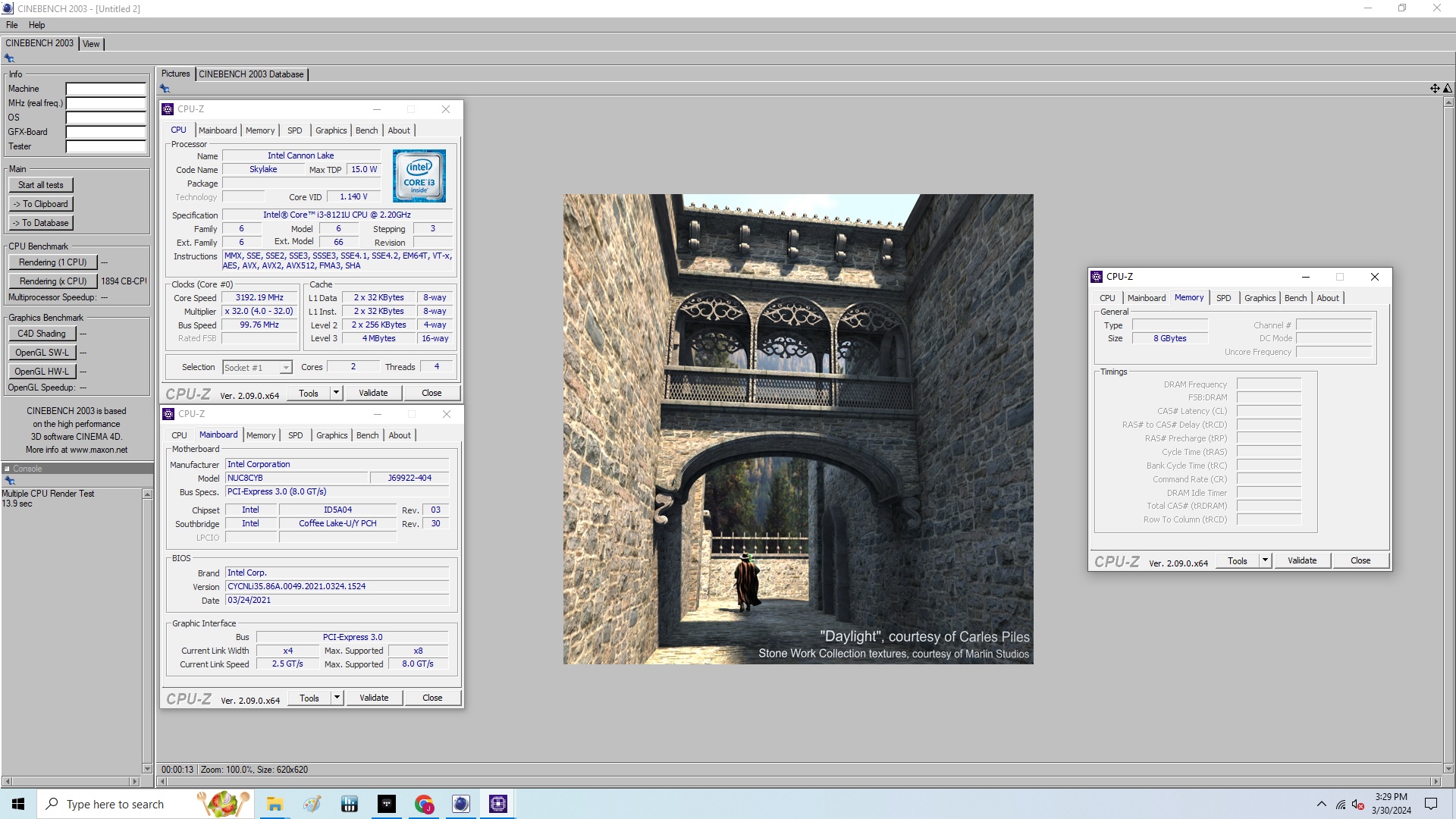Click Validate in CPU-Z Memory window

click(1302, 560)
